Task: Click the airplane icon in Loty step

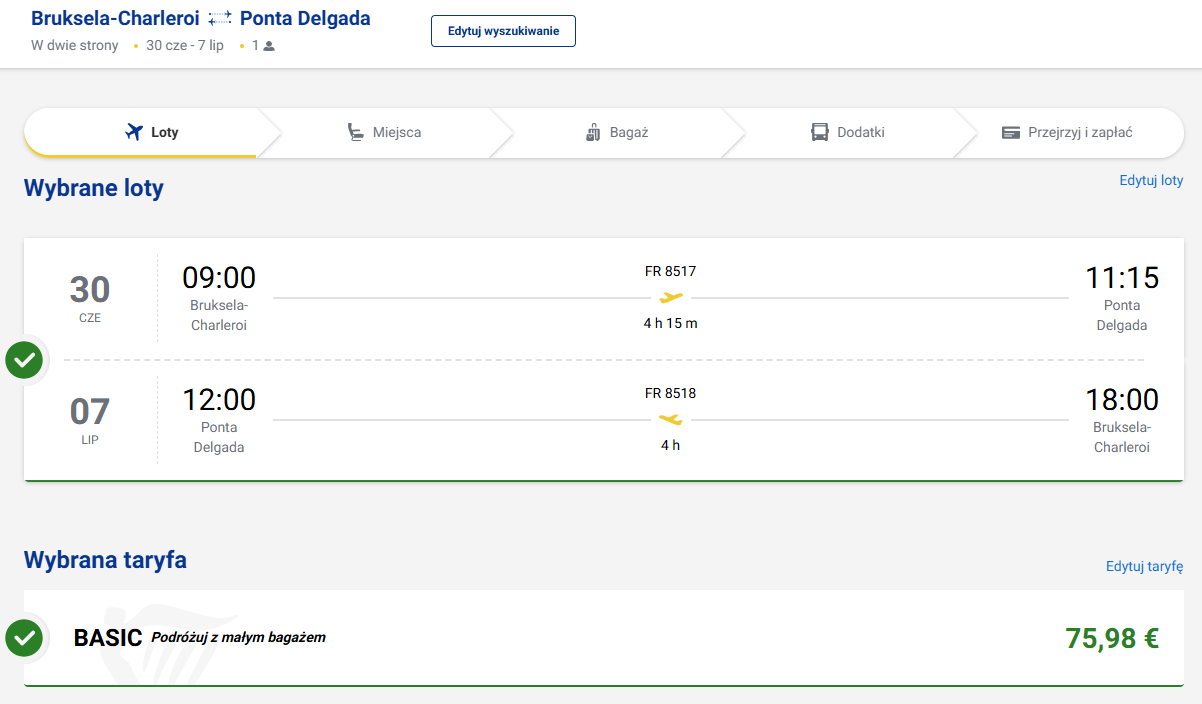Action: tap(135, 132)
